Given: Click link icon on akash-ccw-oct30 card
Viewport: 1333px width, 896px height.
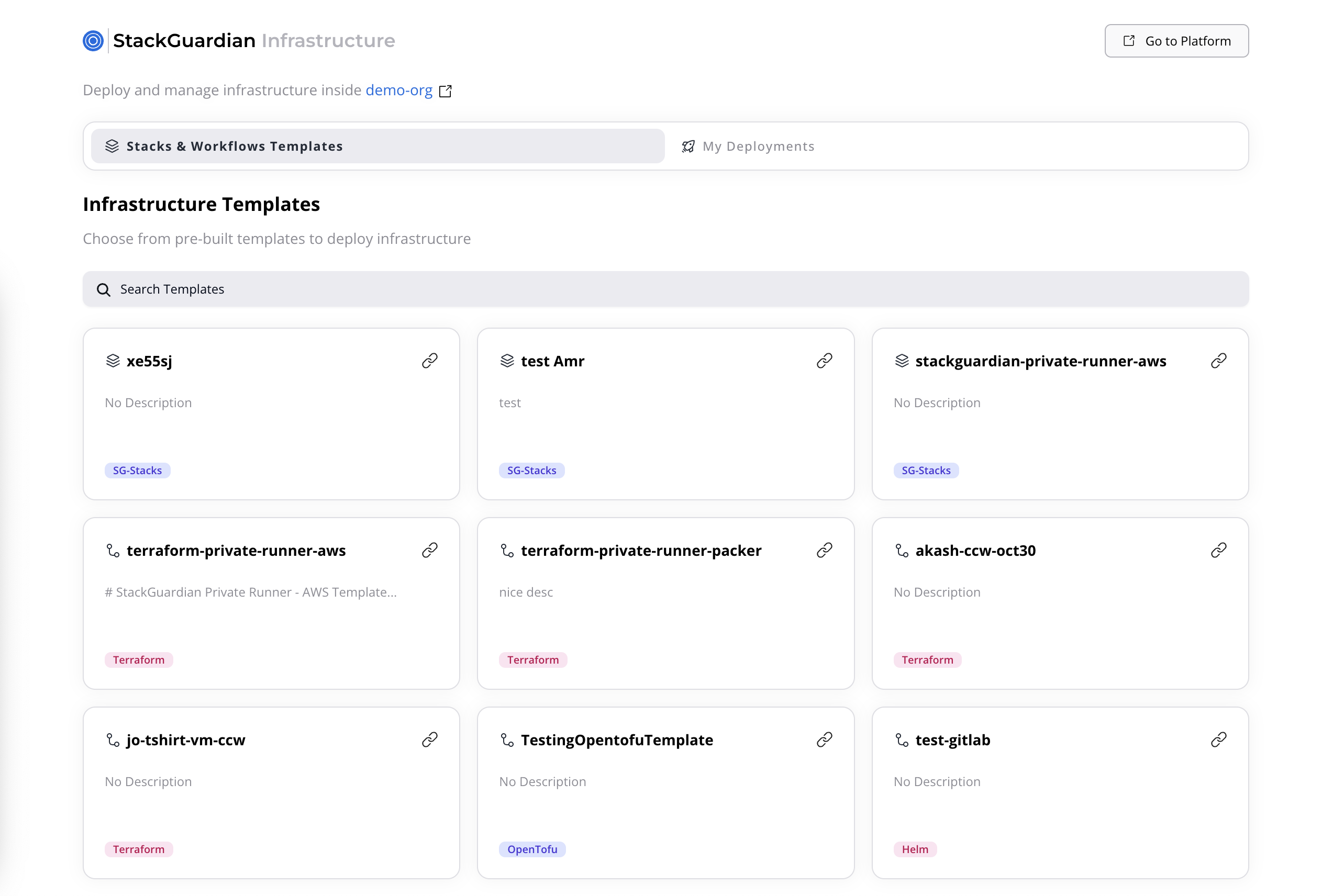Looking at the screenshot, I should tap(1218, 550).
